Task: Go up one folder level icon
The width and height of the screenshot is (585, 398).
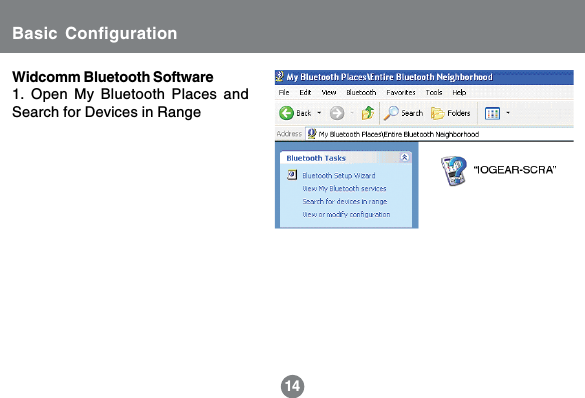Action: tap(368, 113)
